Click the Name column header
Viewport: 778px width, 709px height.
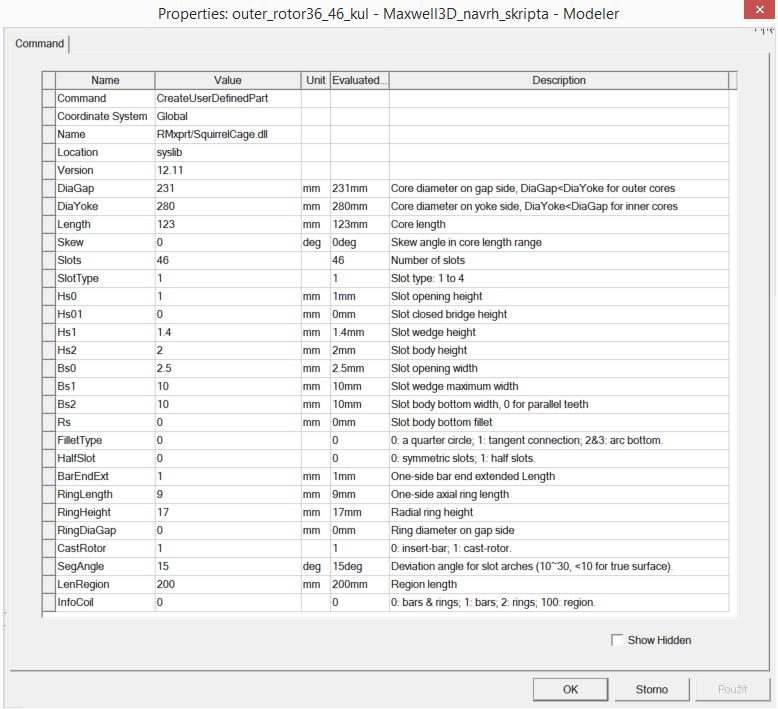point(105,80)
